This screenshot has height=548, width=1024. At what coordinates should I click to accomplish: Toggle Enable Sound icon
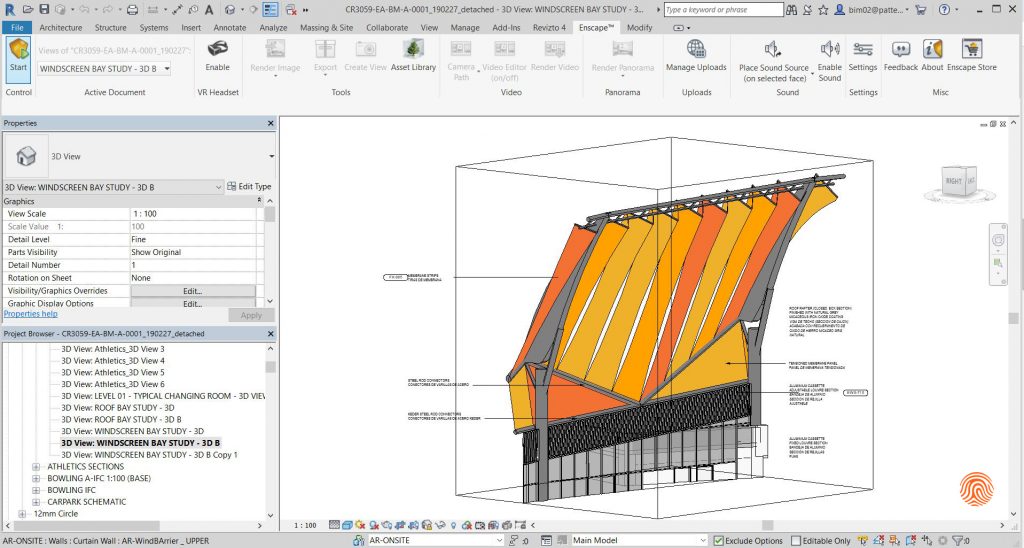click(829, 61)
